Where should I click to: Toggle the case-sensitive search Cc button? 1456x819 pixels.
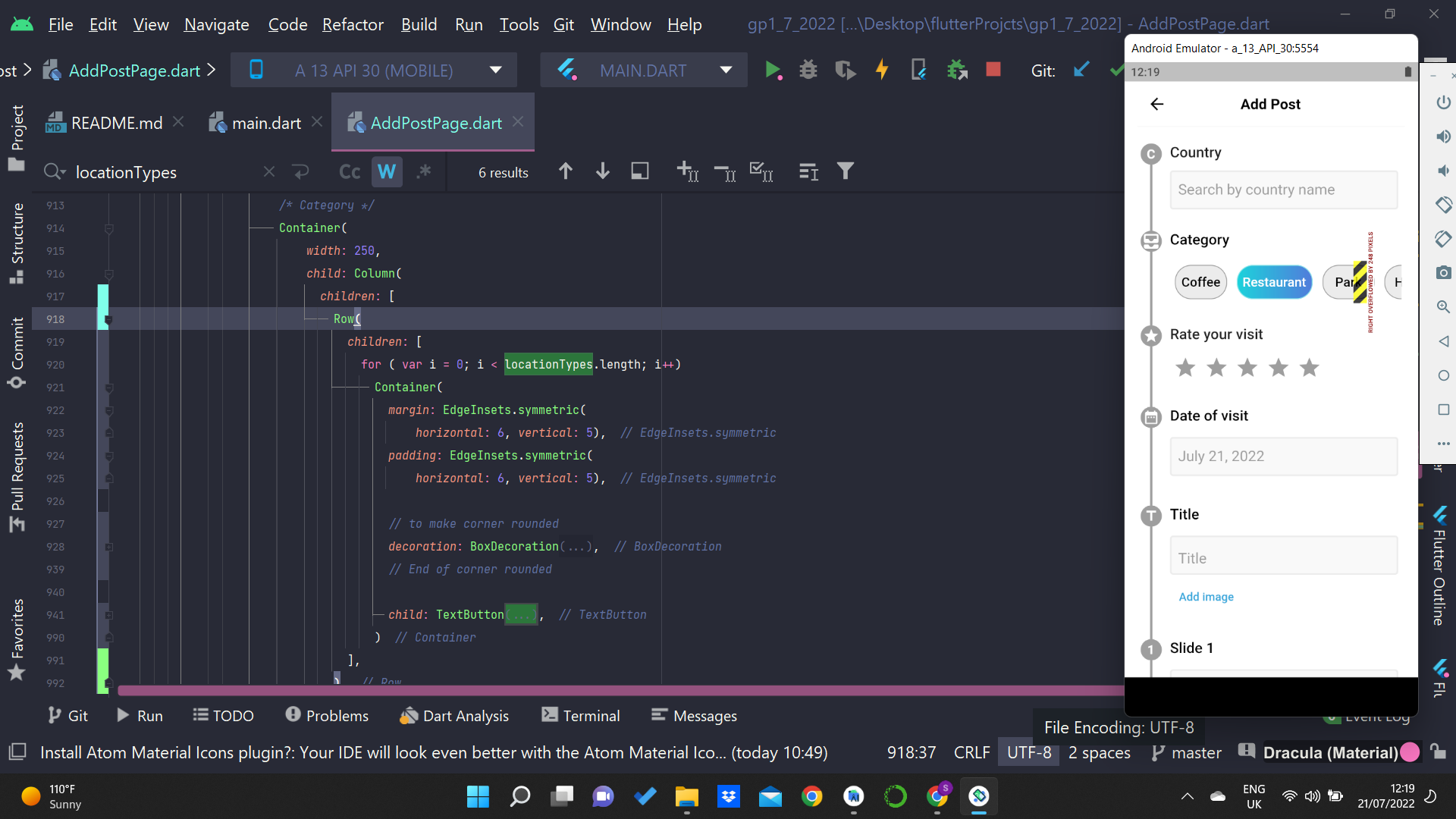pos(349,172)
